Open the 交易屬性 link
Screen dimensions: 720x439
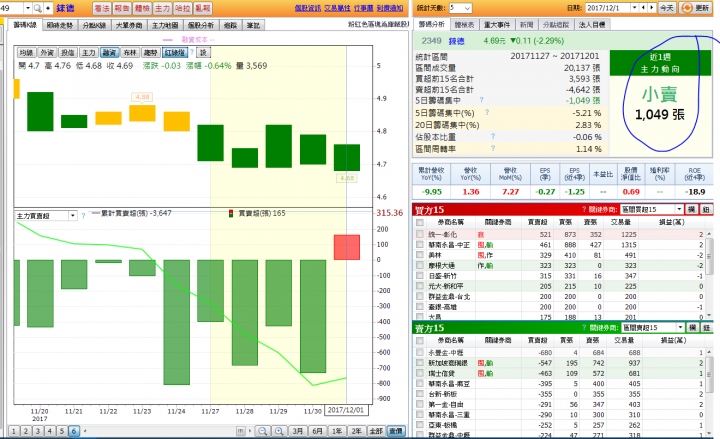tap(338, 8)
